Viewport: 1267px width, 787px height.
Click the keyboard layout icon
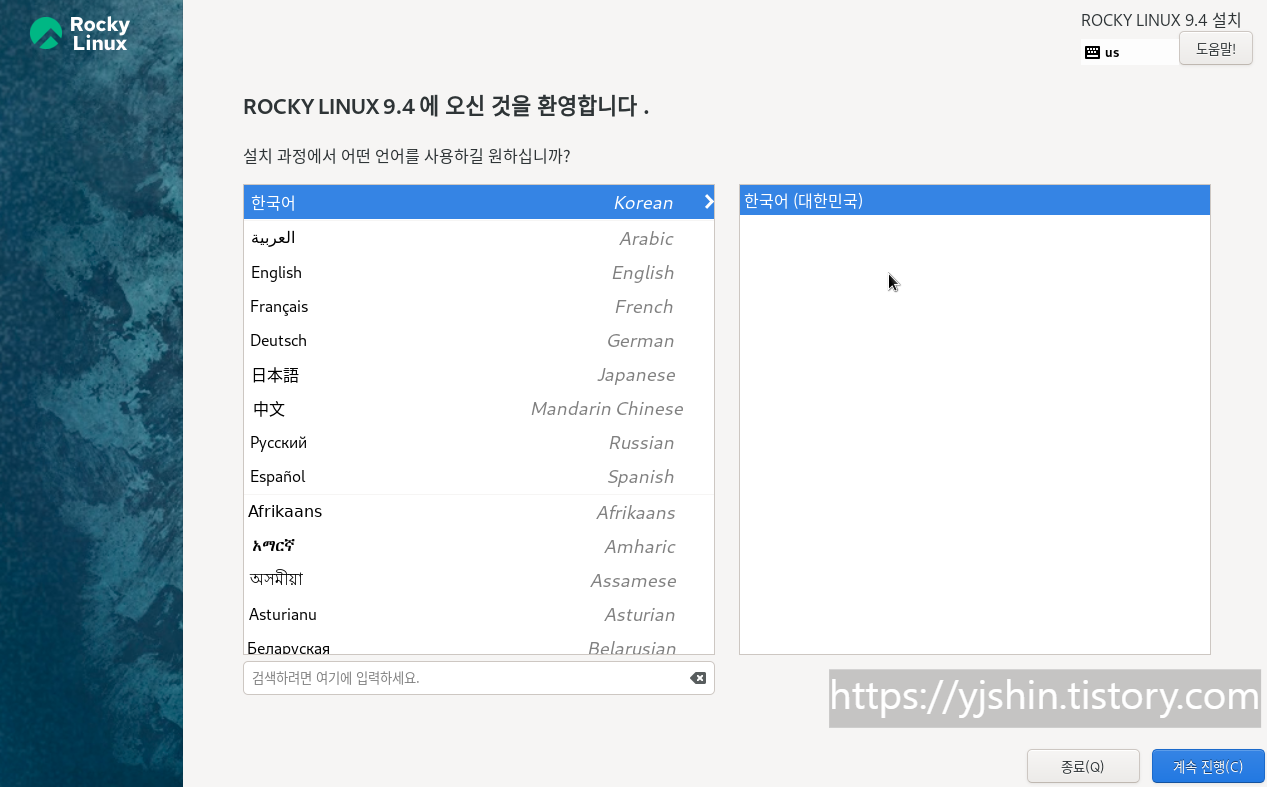(1092, 52)
